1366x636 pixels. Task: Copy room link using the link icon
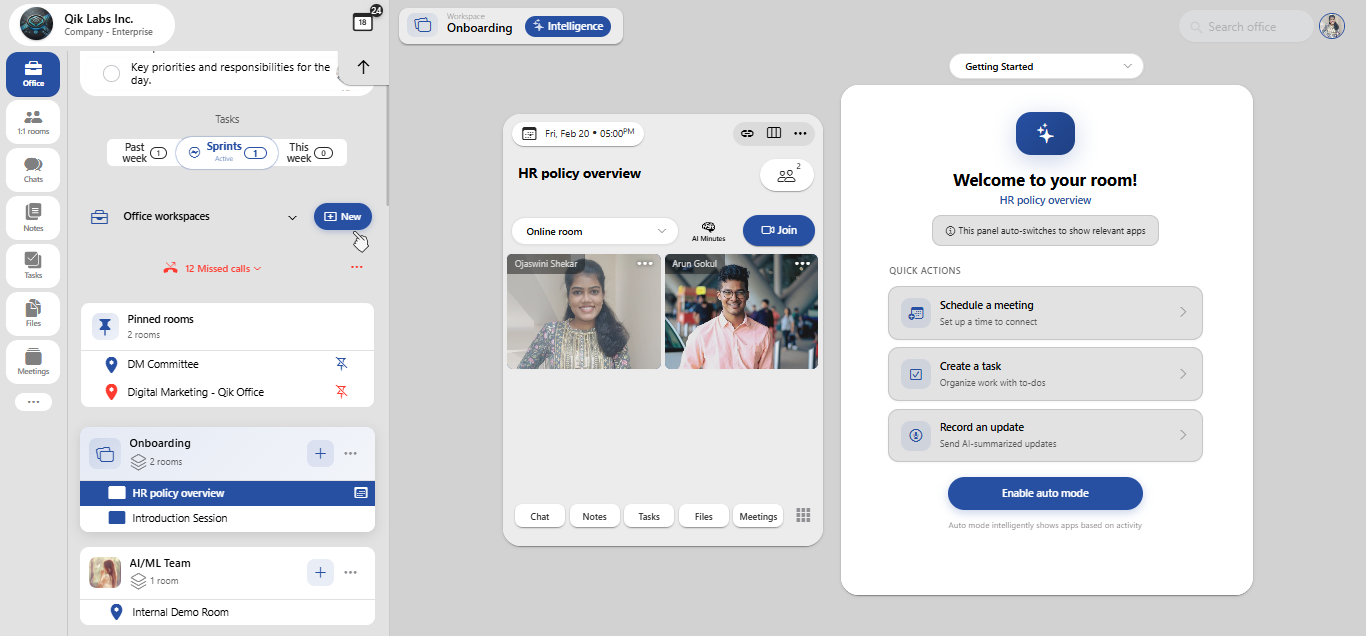(747, 133)
